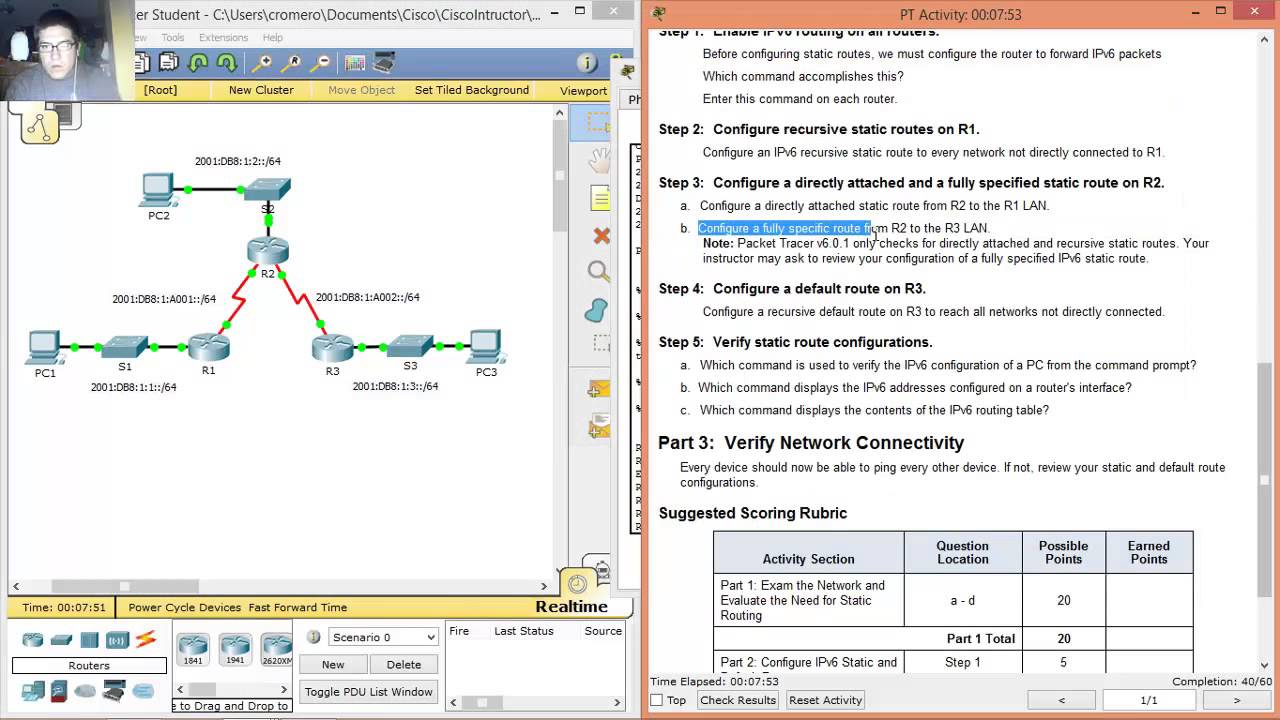Click PC3 in the topology

point(486,347)
